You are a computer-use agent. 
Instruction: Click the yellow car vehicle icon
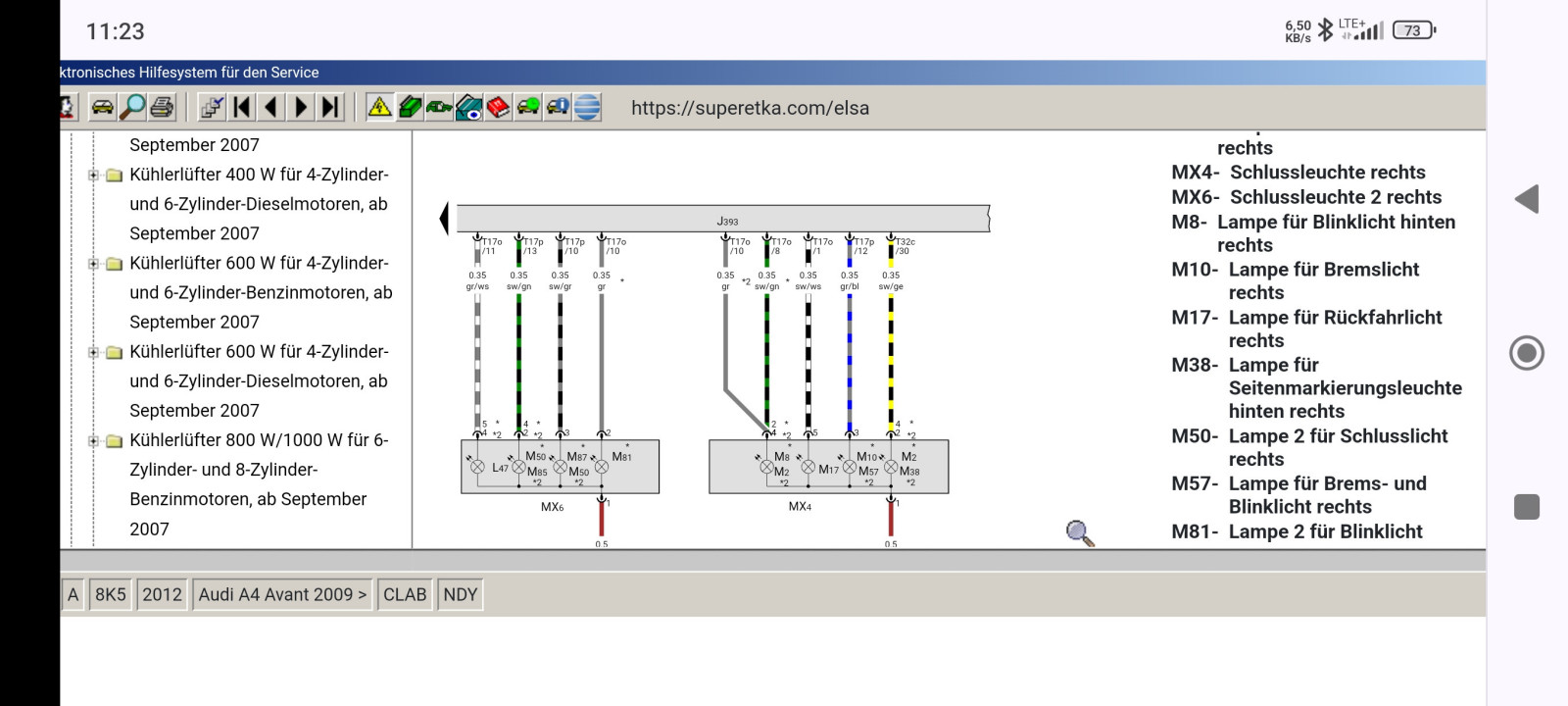click(x=102, y=107)
